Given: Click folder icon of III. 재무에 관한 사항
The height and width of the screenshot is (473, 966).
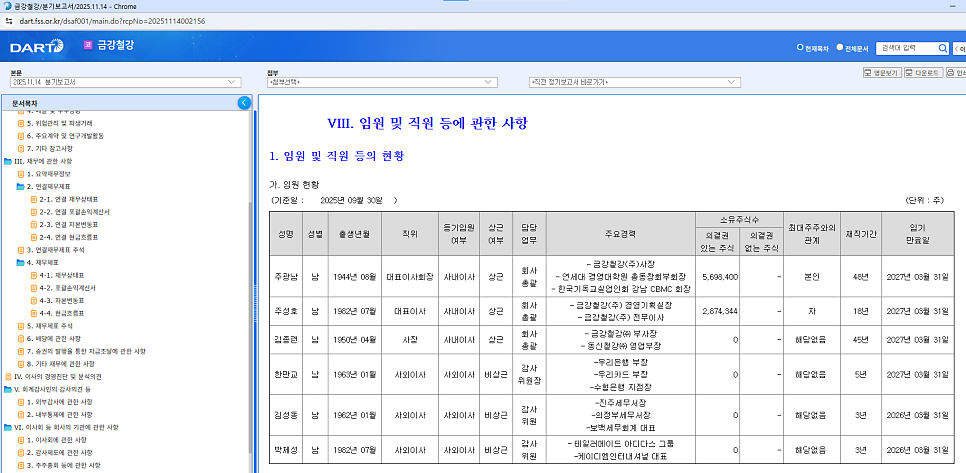Looking at the screenshot, I should coord(7,161).
